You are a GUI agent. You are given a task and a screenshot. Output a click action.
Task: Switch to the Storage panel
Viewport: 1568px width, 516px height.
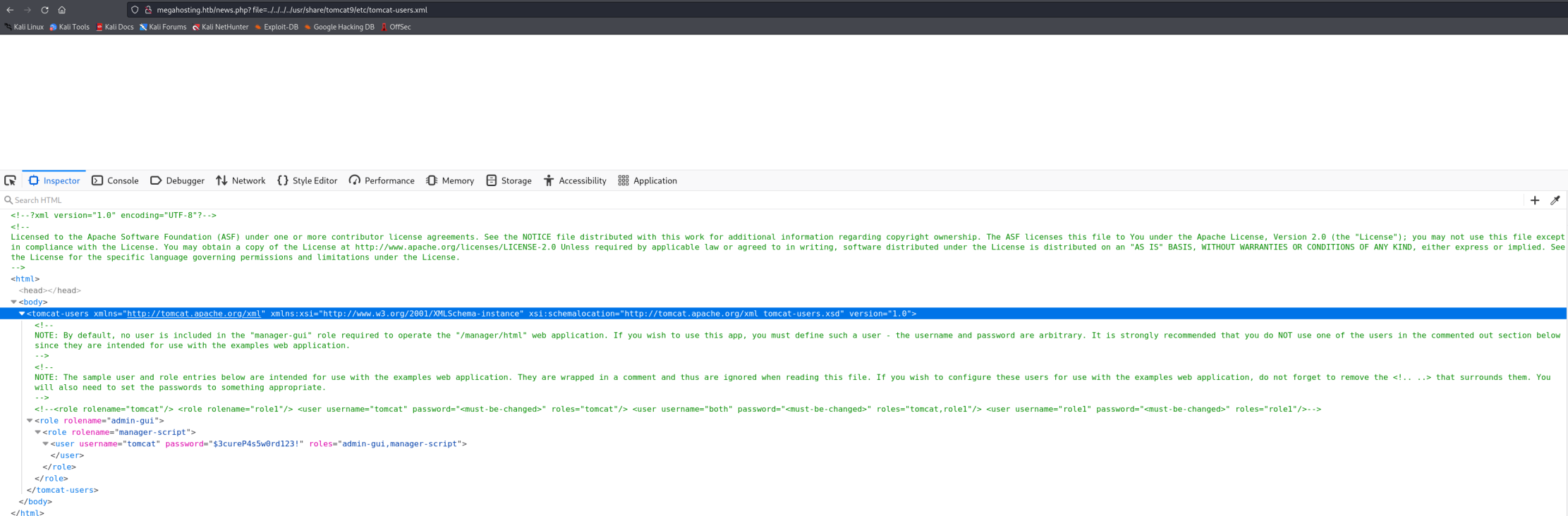pyautogui.click(x=509, y=180)
